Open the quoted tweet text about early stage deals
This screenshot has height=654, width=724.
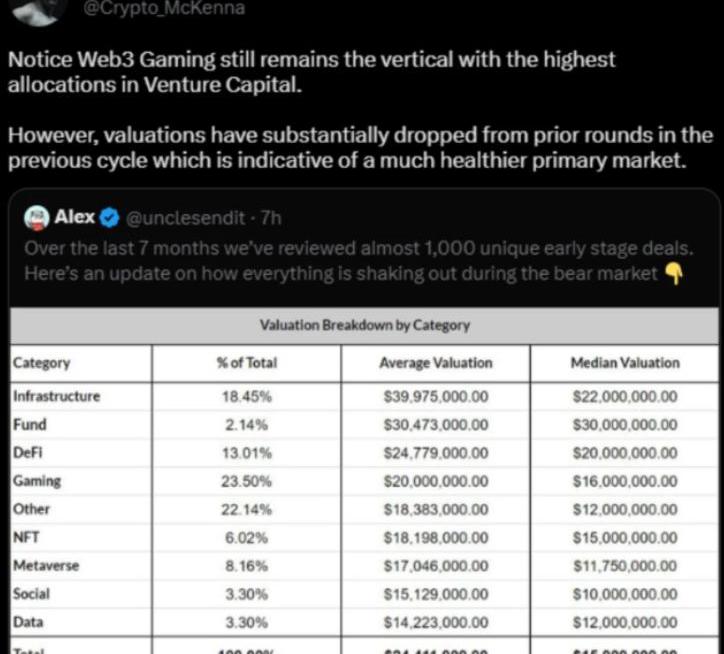[x=359, y=261]
